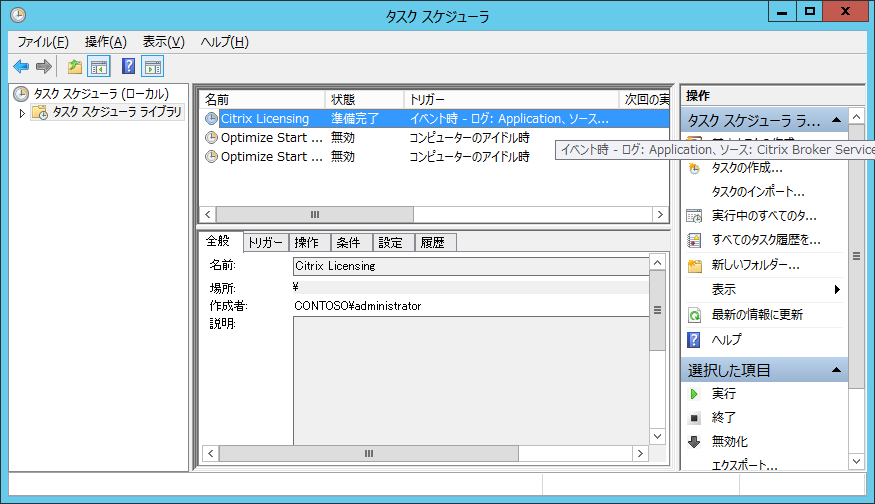Click タスクの作成... action link
The width and height of the screenshot is (875, 504).
click(746, 167)
